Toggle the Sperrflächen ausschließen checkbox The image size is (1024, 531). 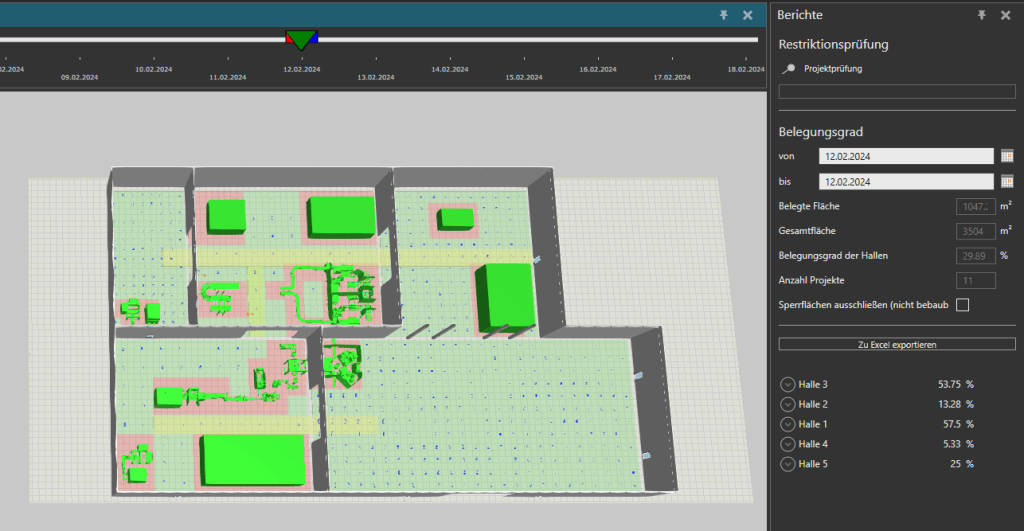(x=963, y=304)
